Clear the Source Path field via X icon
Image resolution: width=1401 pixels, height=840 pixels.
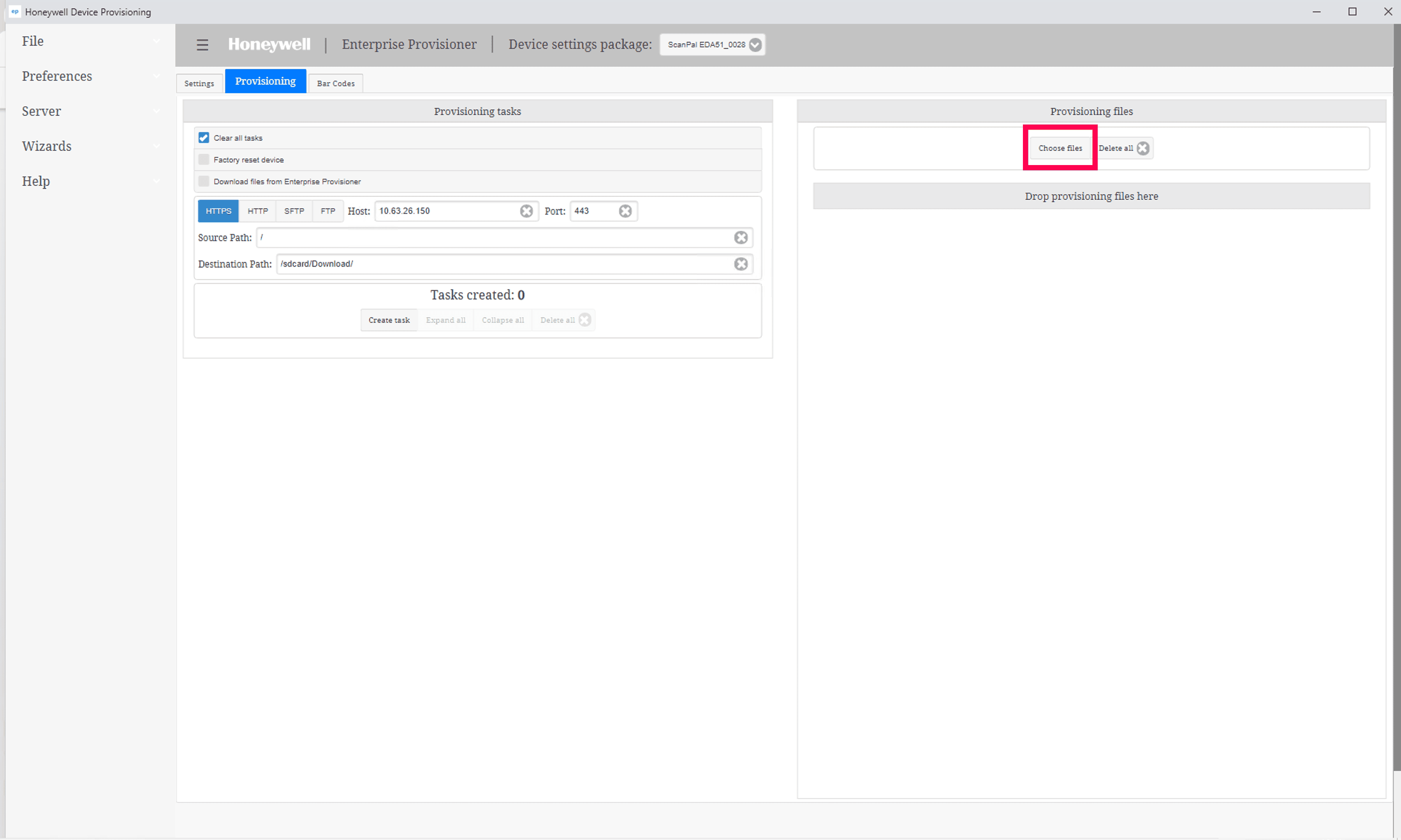[740, 238]
